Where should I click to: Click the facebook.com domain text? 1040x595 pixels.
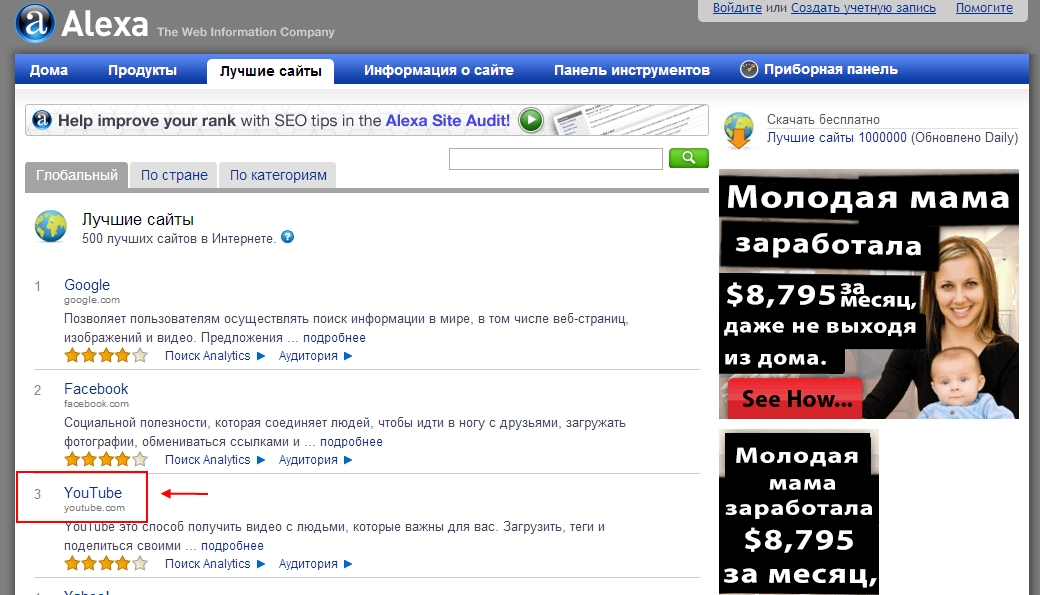(x=96, y=404)
